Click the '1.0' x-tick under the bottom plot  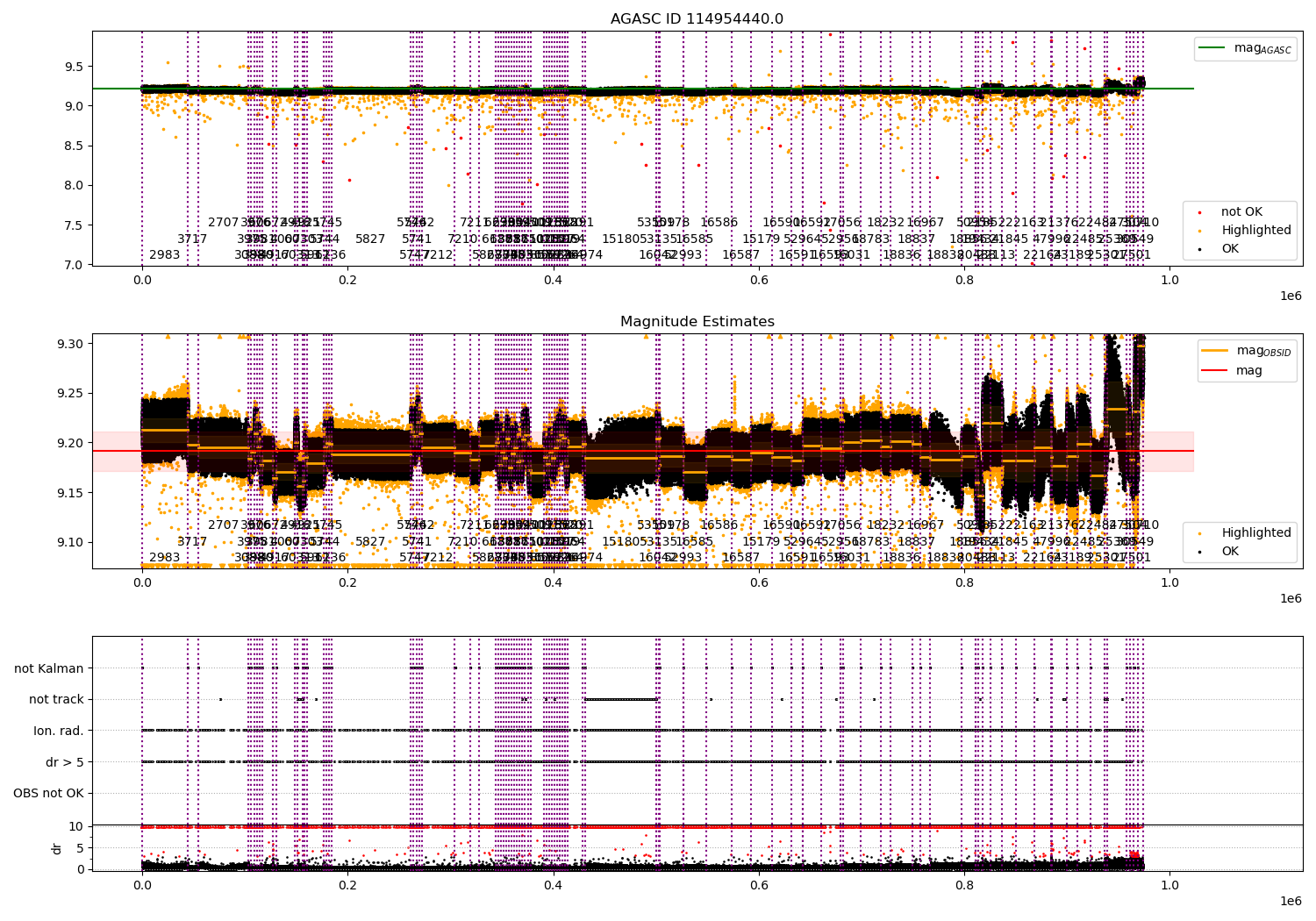1169,885
